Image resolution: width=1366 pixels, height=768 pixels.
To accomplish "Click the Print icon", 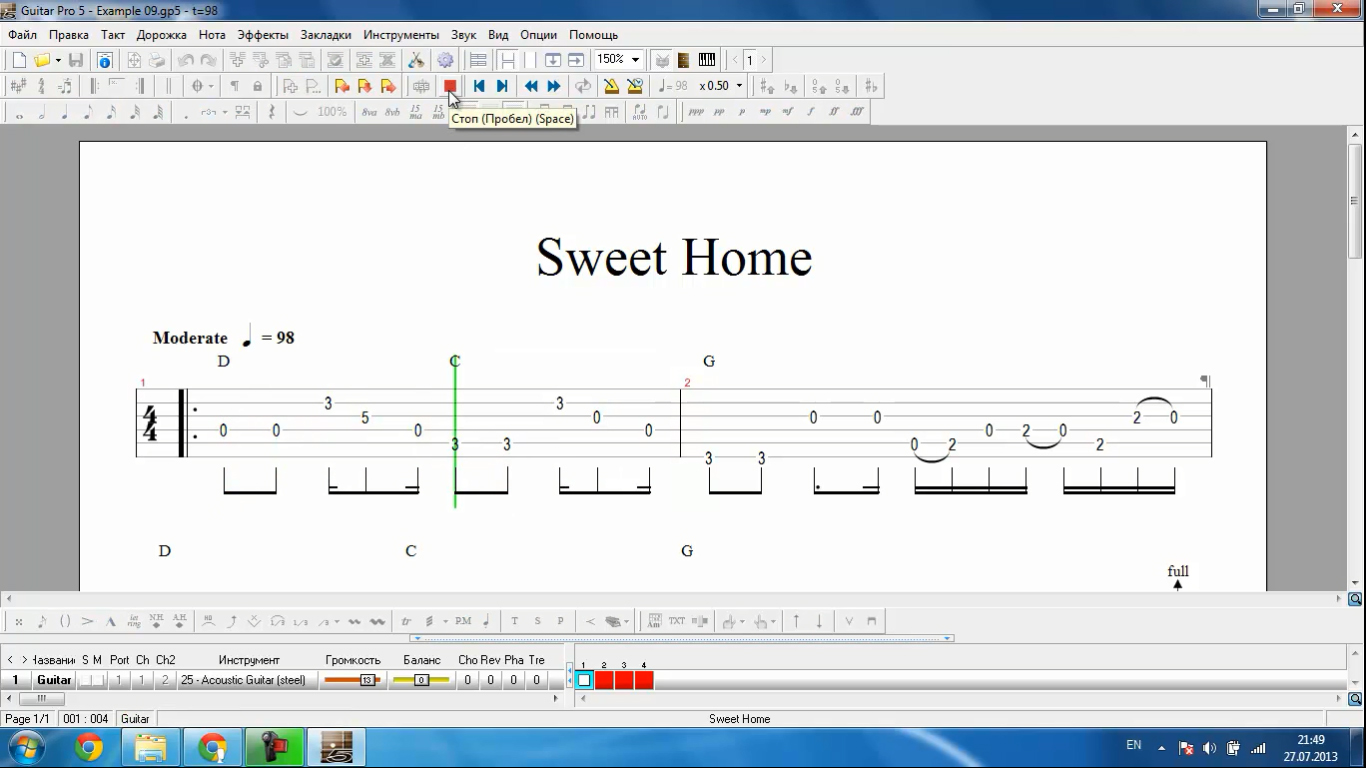I will [157, 60].
